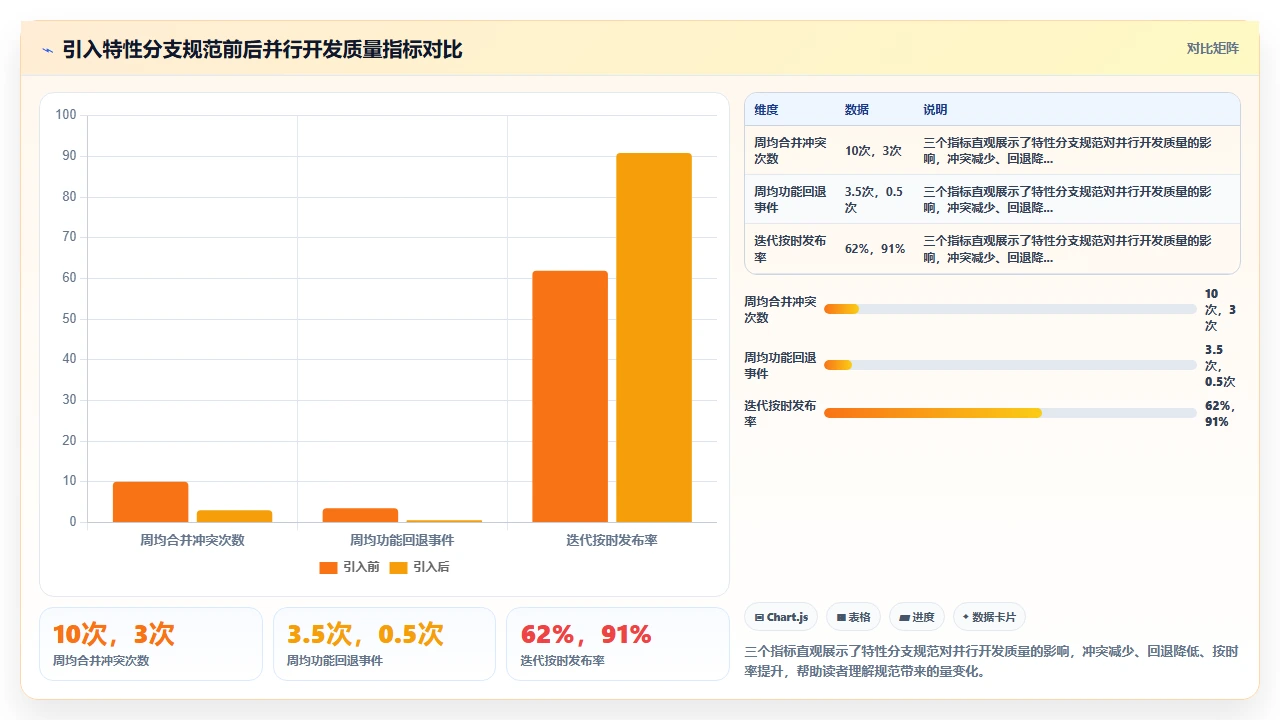This screenshot has width=1280, height=720.
Task: Click the 对比矩阵 label in header
Action: coord(1212,48)
